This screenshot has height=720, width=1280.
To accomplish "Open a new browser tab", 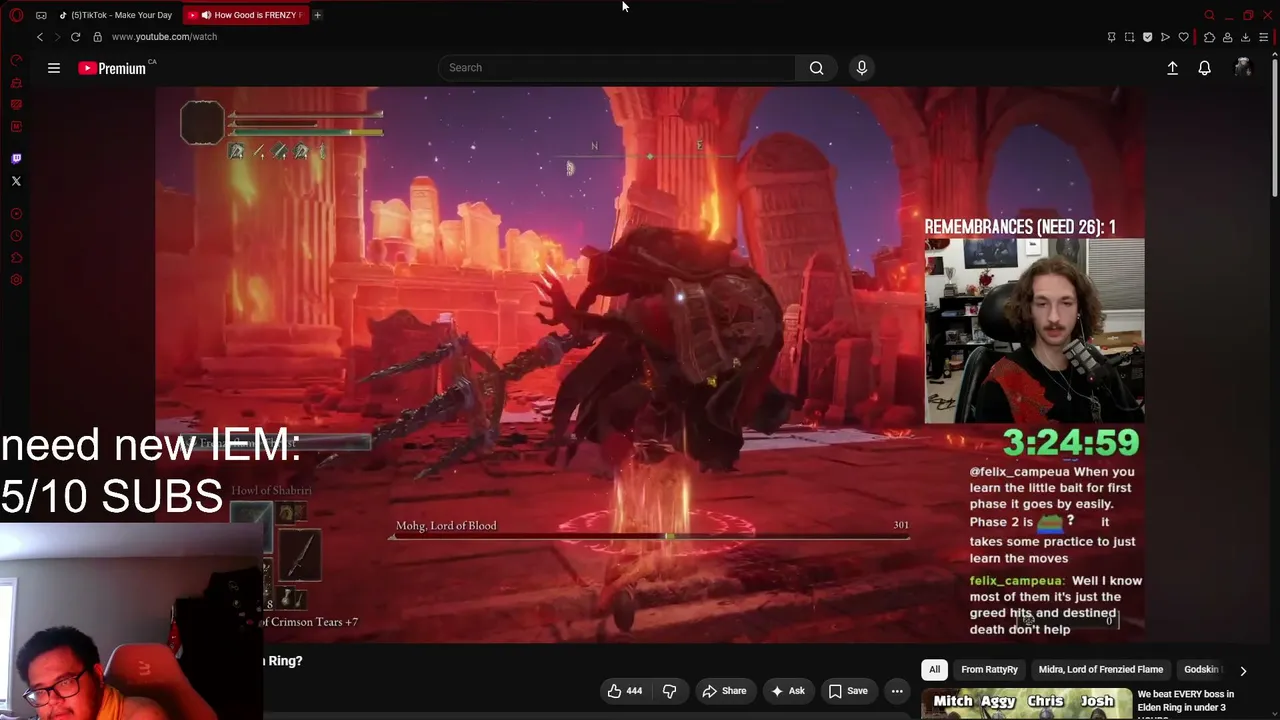I will [317, 15].
